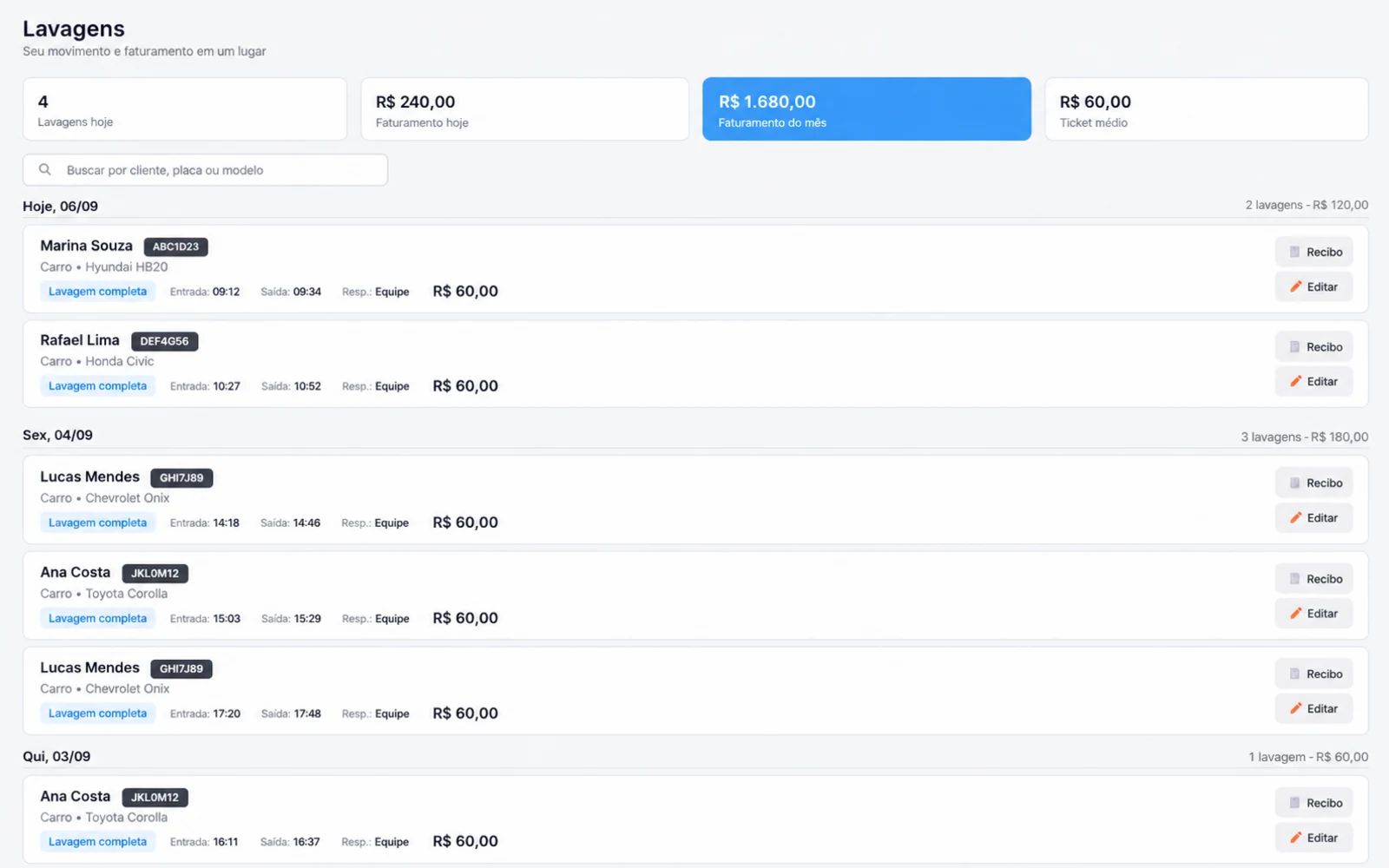
Task: Click 'Lavagem completa' tag on 14:18 wash
Action: click(97, 523)
